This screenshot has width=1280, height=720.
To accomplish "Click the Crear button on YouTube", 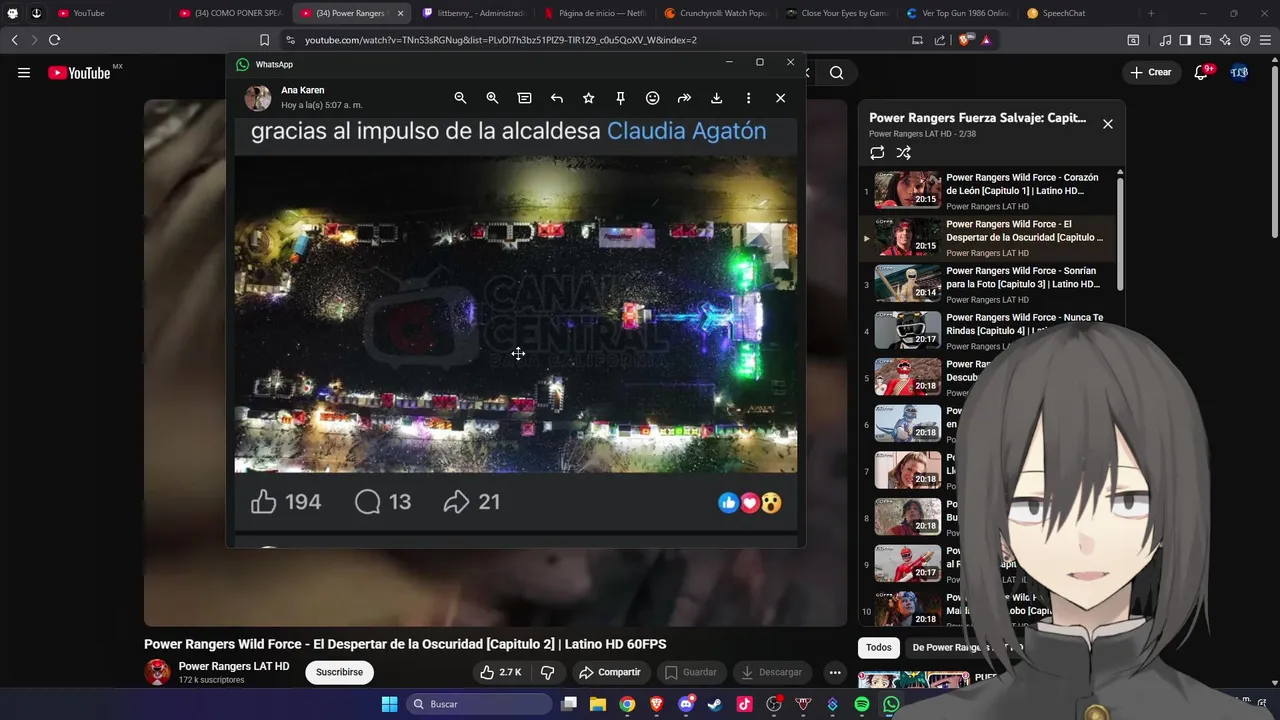I will (x=1150, y=72).
